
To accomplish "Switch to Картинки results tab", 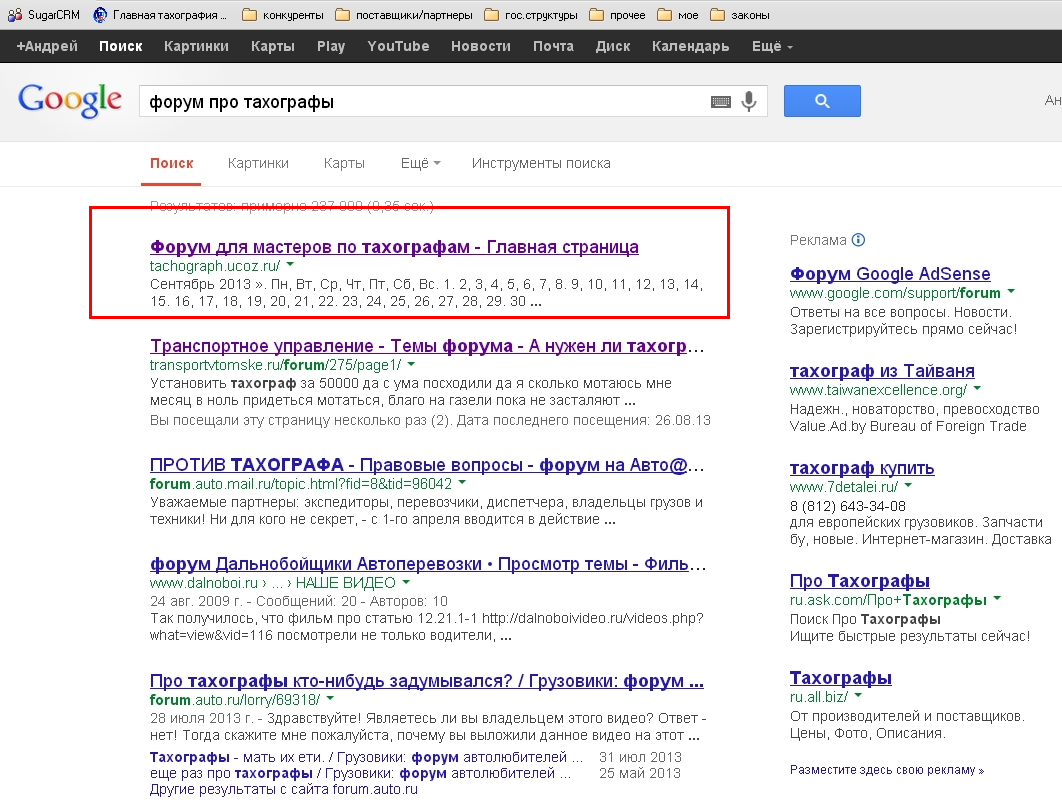I will (x=258, y=163).
